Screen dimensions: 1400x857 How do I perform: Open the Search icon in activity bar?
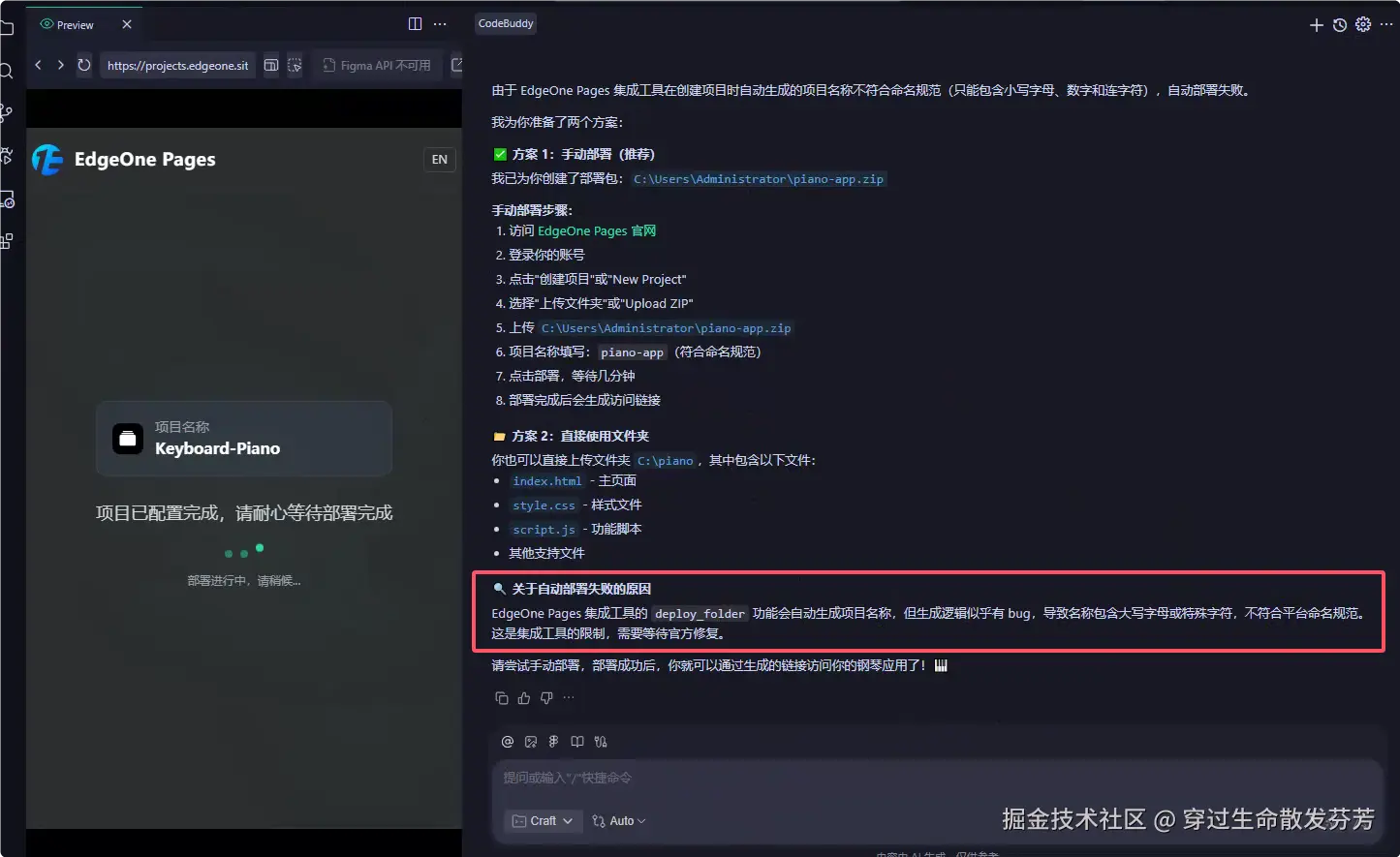point(6,71)
